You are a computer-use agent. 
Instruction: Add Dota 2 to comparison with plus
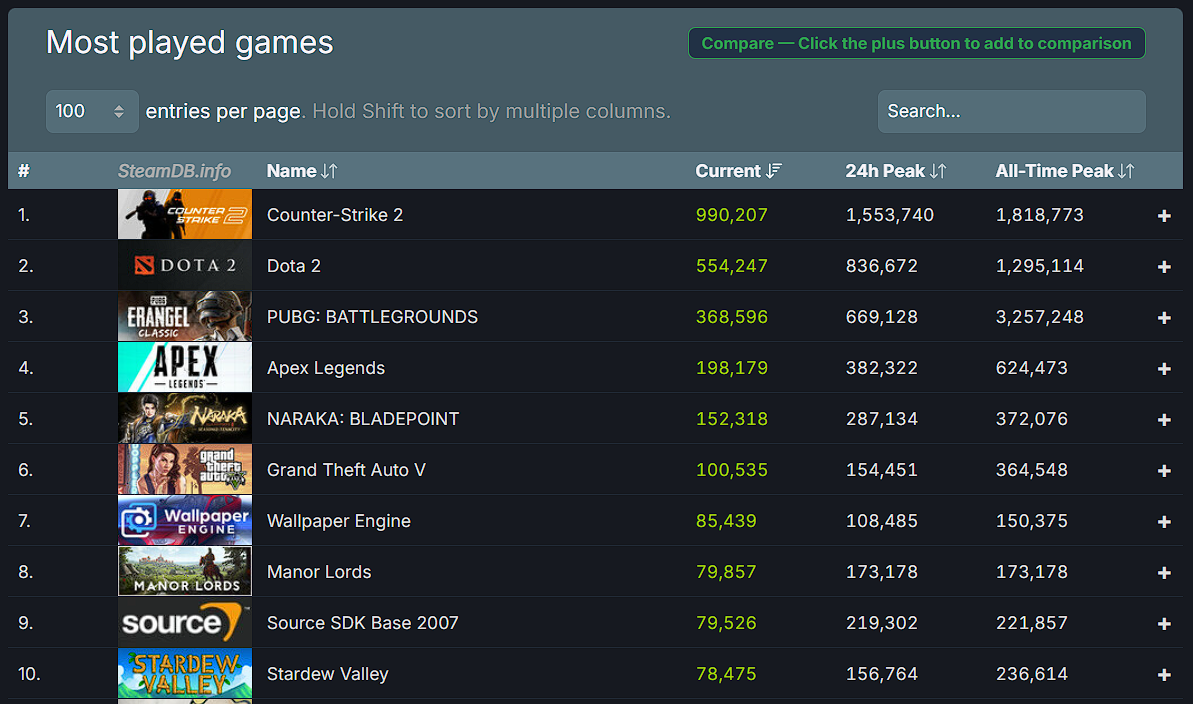point(1163,266)
